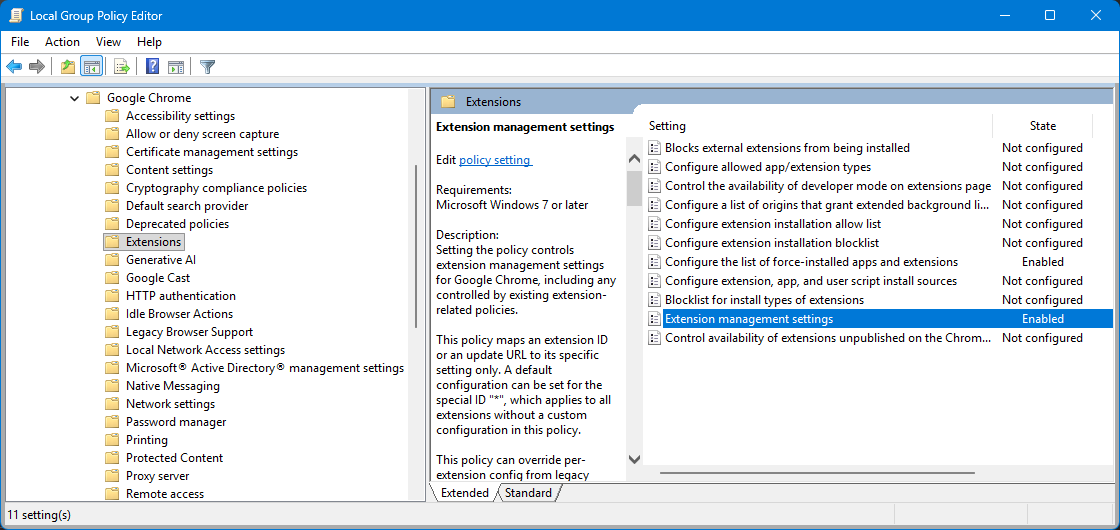Click policy icon beside Configure extension installation blocklist
The height and width of the screenshot is (530, 1120).
tap(654, 243)
